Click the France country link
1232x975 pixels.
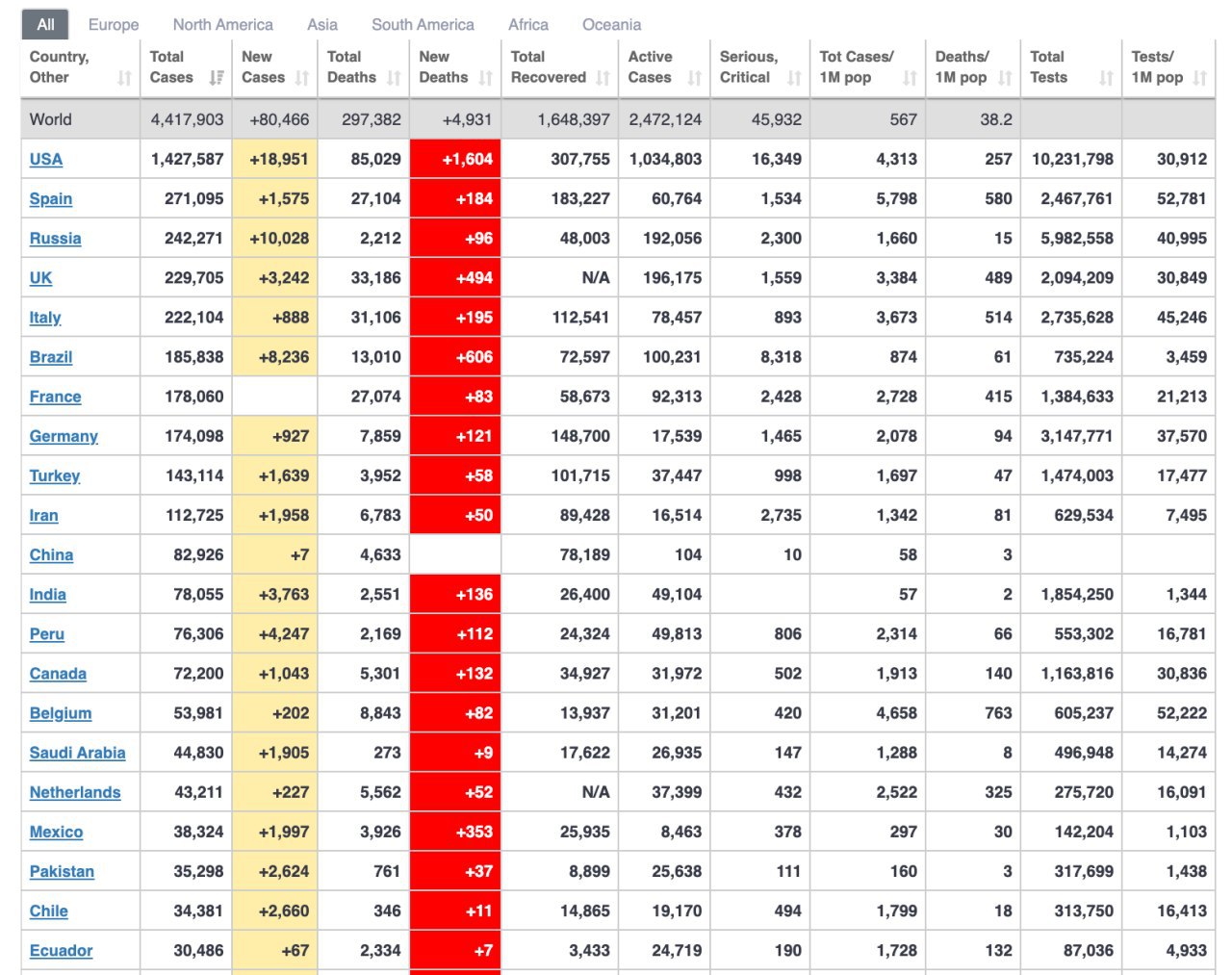(55, 397)
